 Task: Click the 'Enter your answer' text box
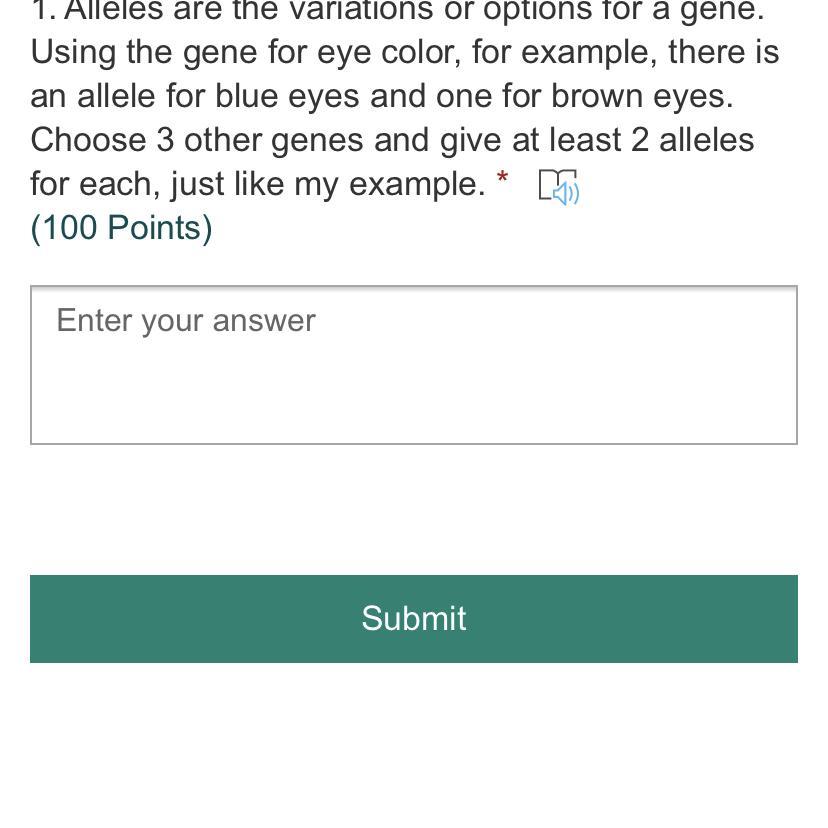414,365
